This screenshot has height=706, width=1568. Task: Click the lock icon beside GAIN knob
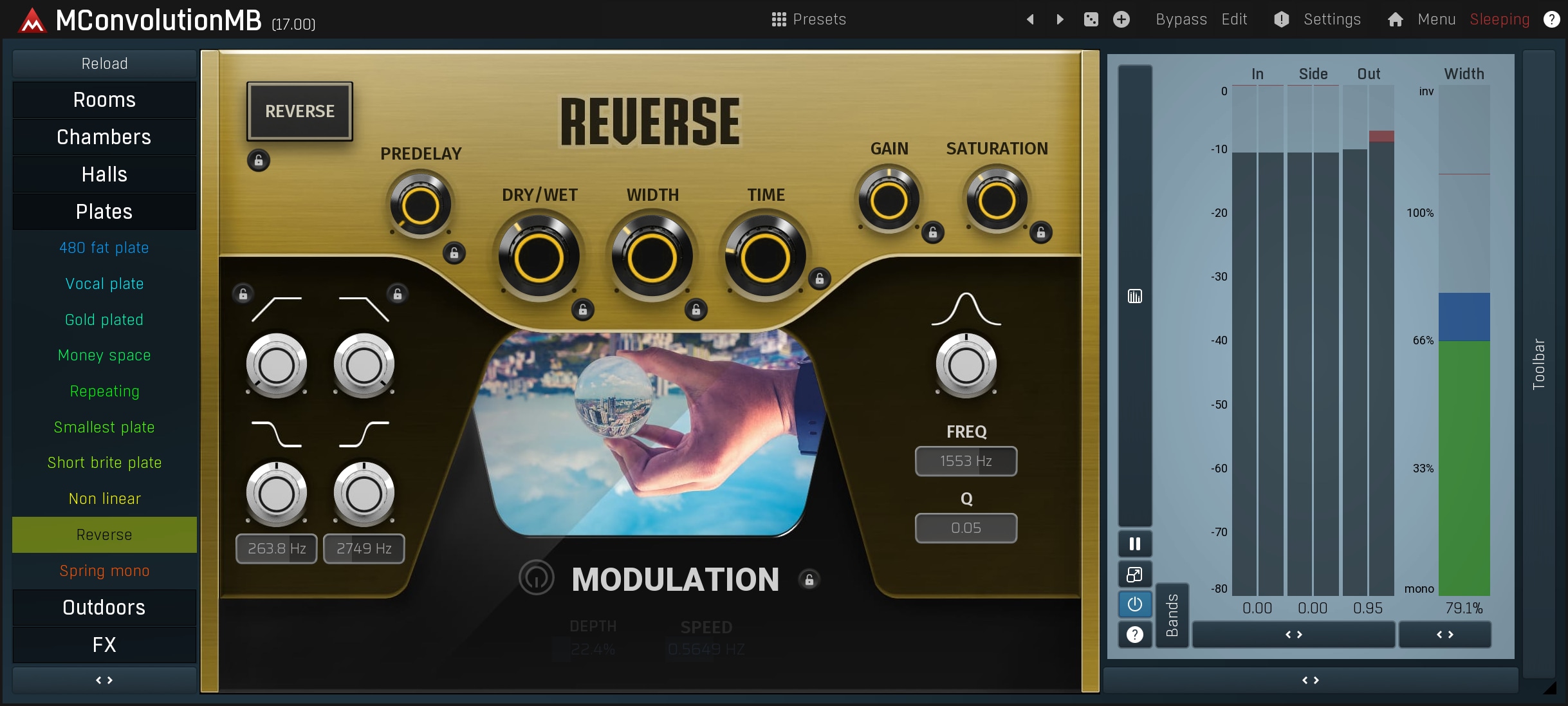pyautogui.click(x=933, y=232)
